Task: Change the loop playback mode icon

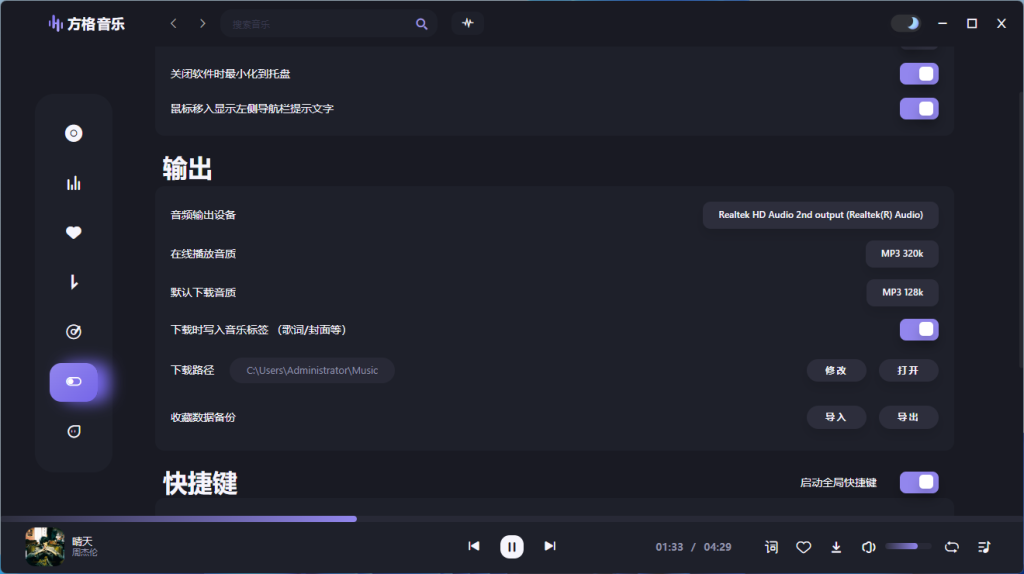Action: (x=952, y=547)
